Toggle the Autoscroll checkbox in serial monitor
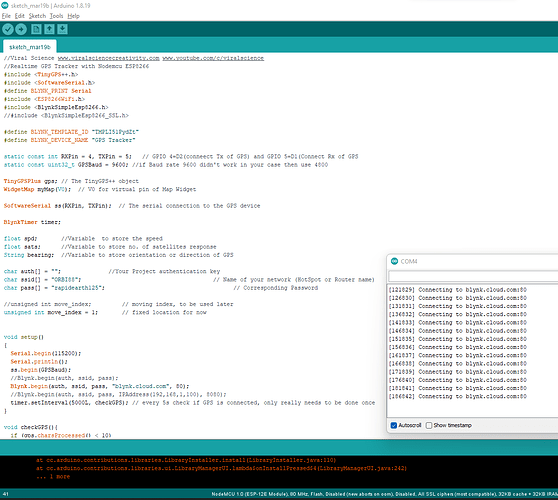The height and width of the screenshot is (500, 558). 394,425
